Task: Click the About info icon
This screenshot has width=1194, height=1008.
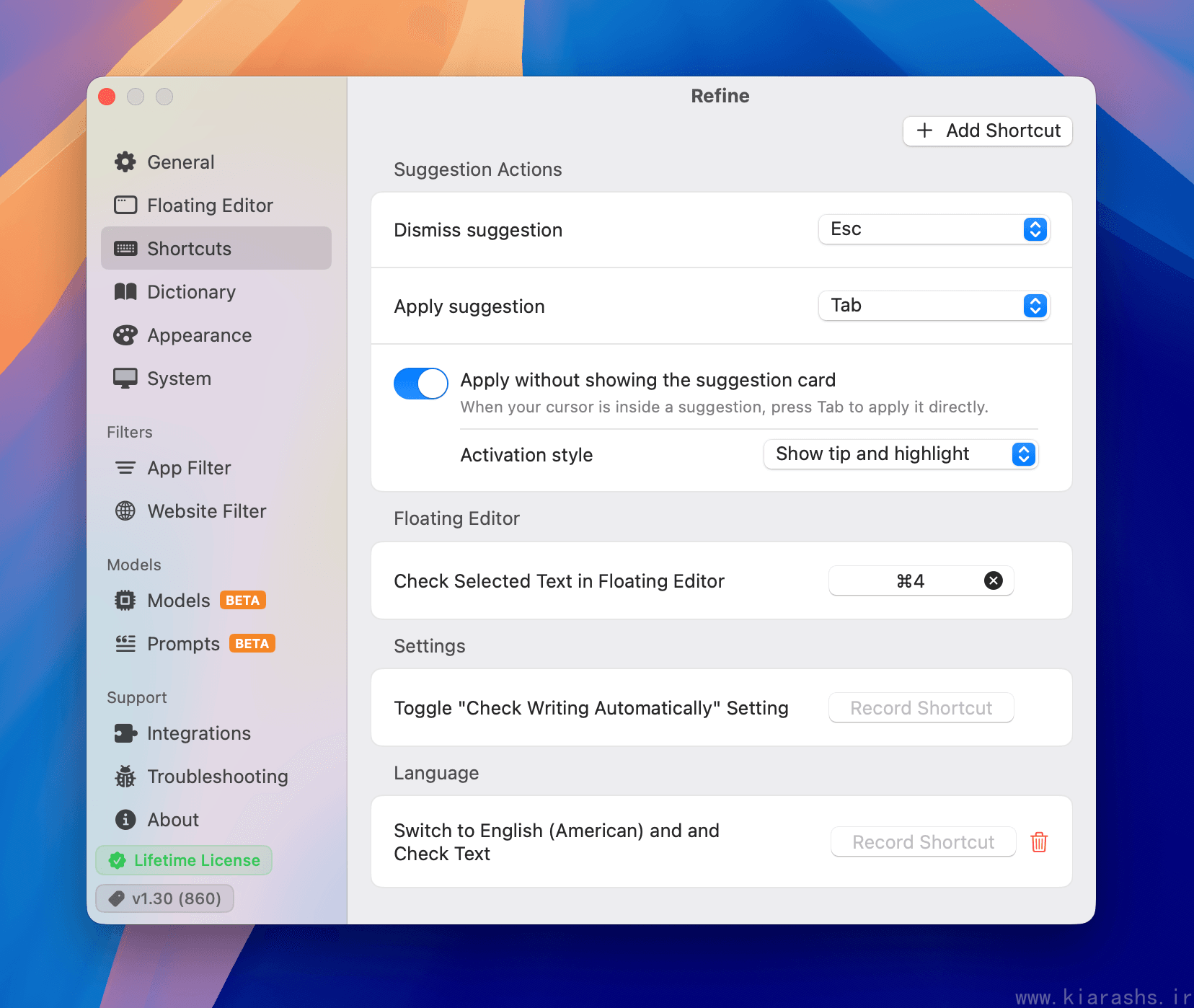Action: coord(125,820)
